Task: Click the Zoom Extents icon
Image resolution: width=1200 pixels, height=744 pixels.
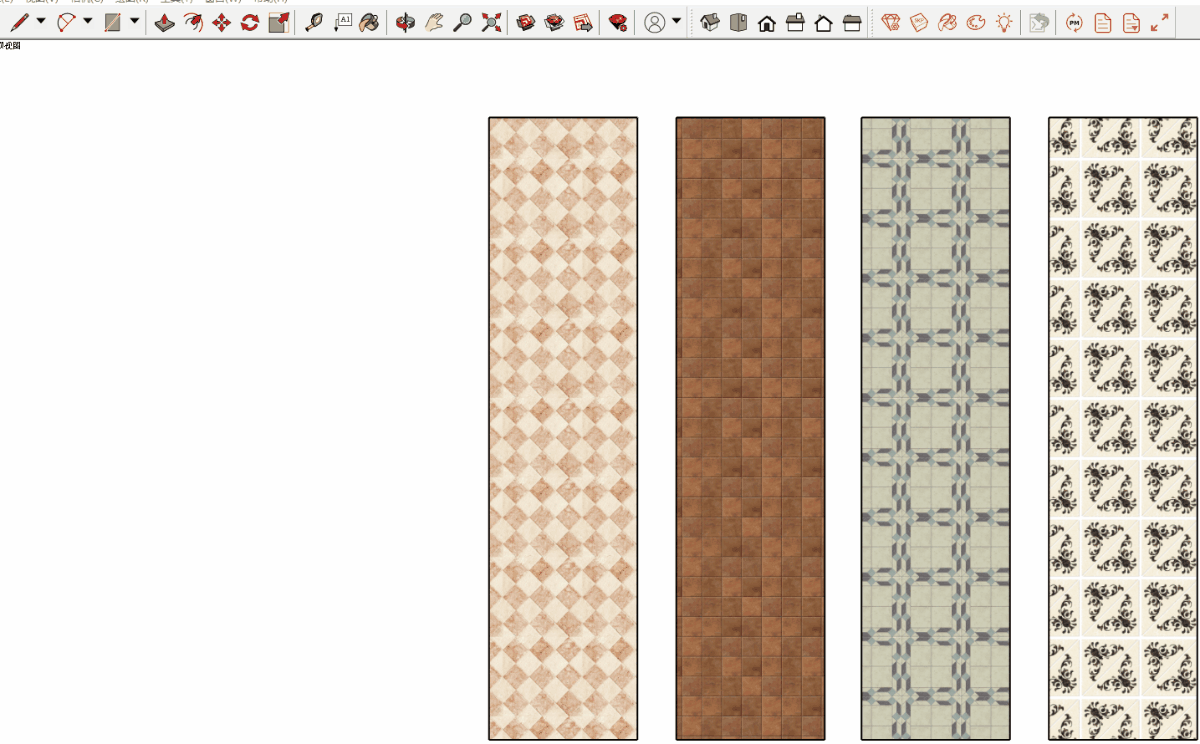Action: [x=491, y=22]
